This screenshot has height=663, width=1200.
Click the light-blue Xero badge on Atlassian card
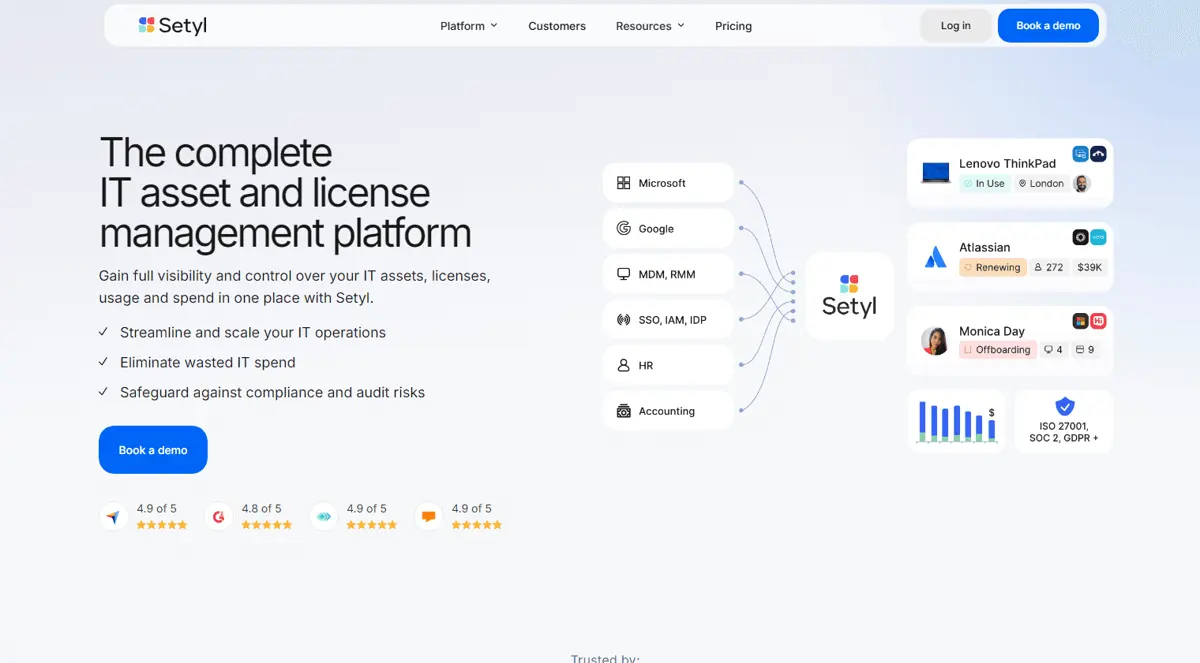pos(1098,237)
